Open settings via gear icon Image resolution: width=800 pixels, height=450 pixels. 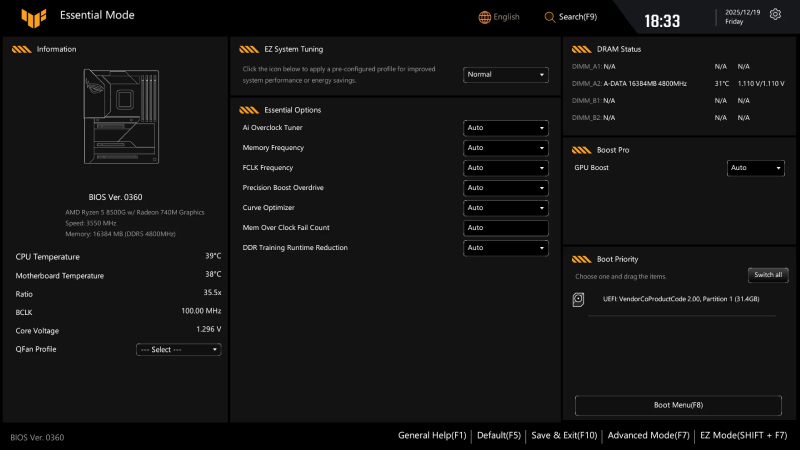(x=775, y=15)
